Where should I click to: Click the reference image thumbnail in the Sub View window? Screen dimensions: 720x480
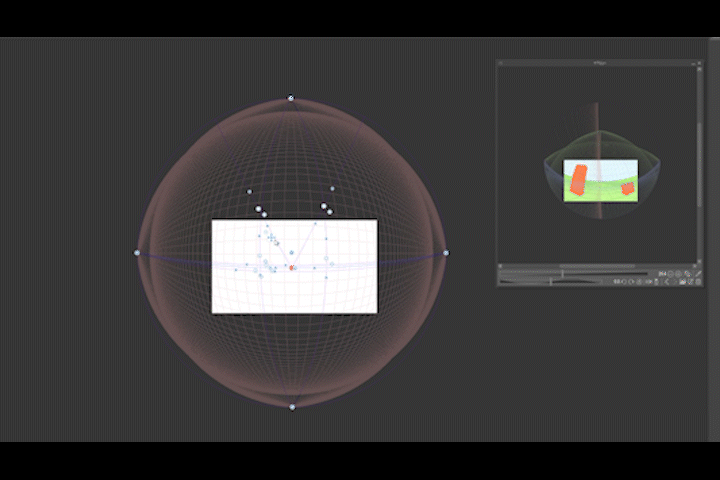tap(601, 181)
